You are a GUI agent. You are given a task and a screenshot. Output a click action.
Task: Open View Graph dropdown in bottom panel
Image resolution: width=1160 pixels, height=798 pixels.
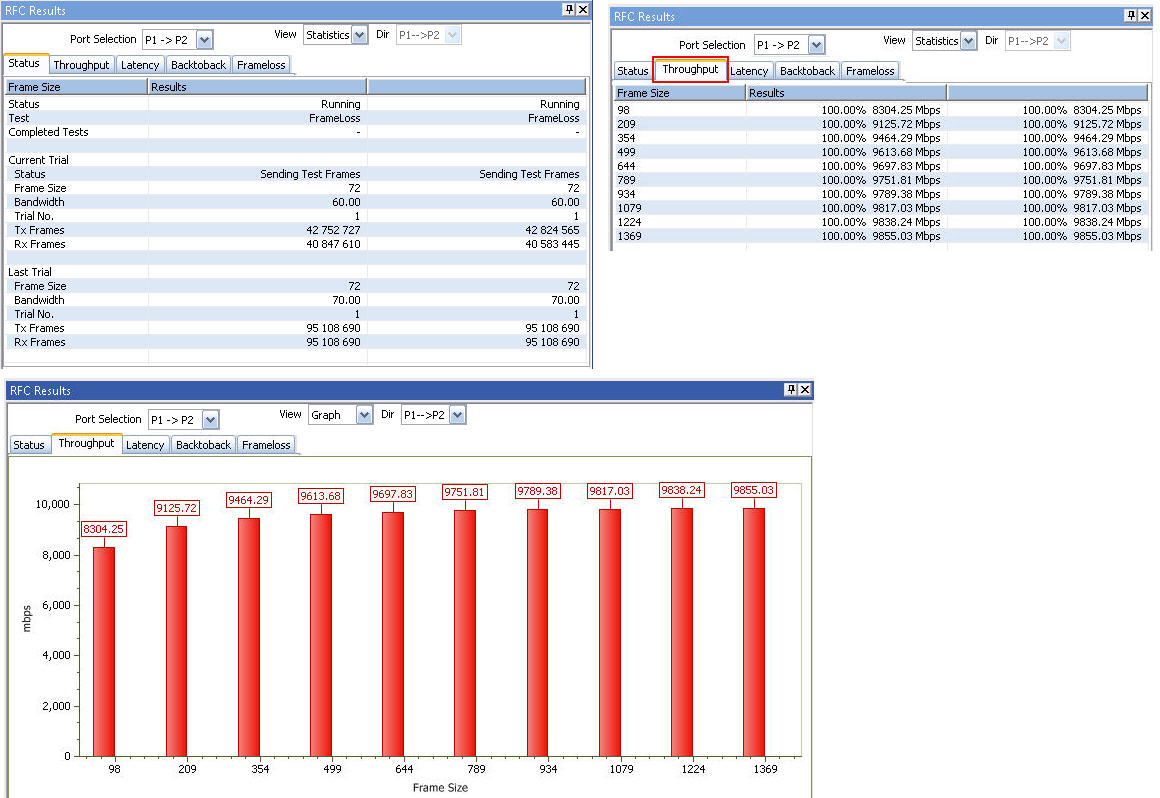364,415
